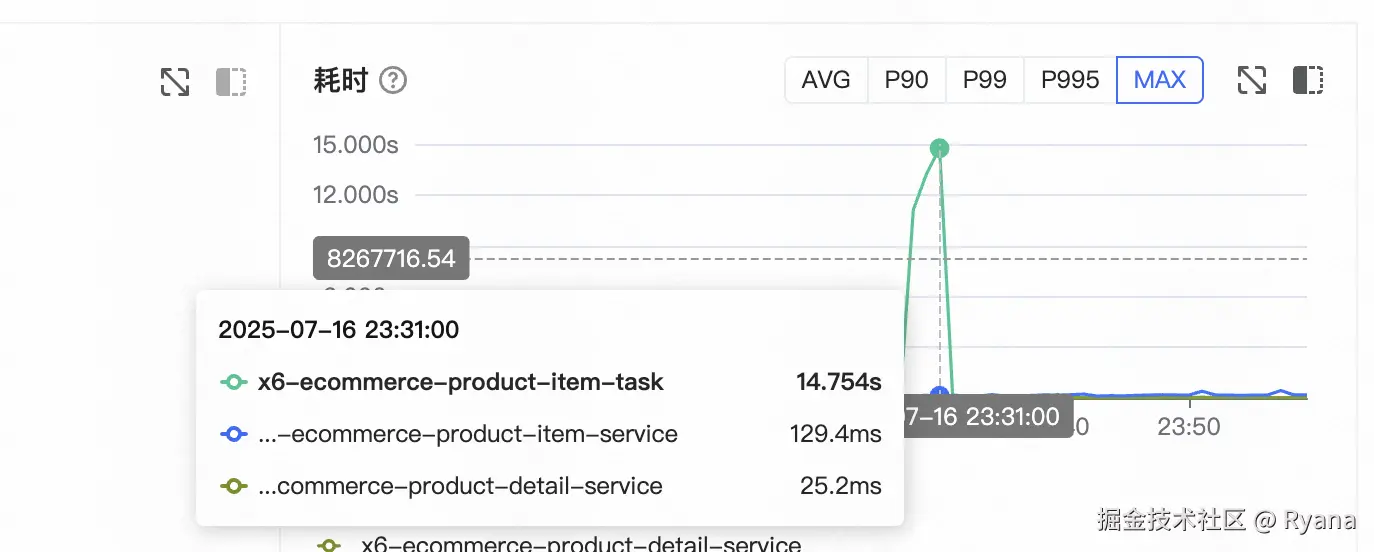The width and height of the screenshot is (1374, 552).
Task: Toggle the left panel split view icon
Action: (231, 81)
